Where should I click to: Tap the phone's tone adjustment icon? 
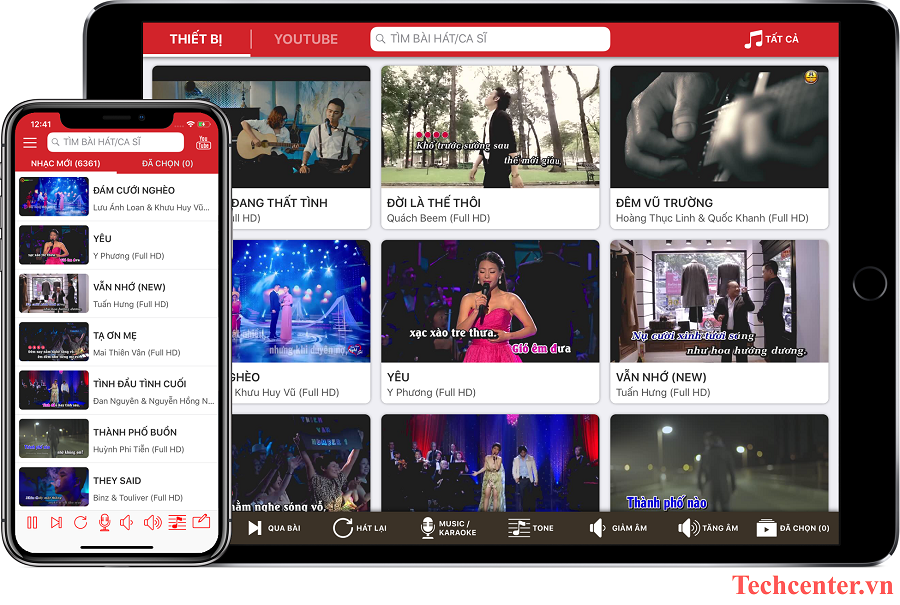[177, 522]
